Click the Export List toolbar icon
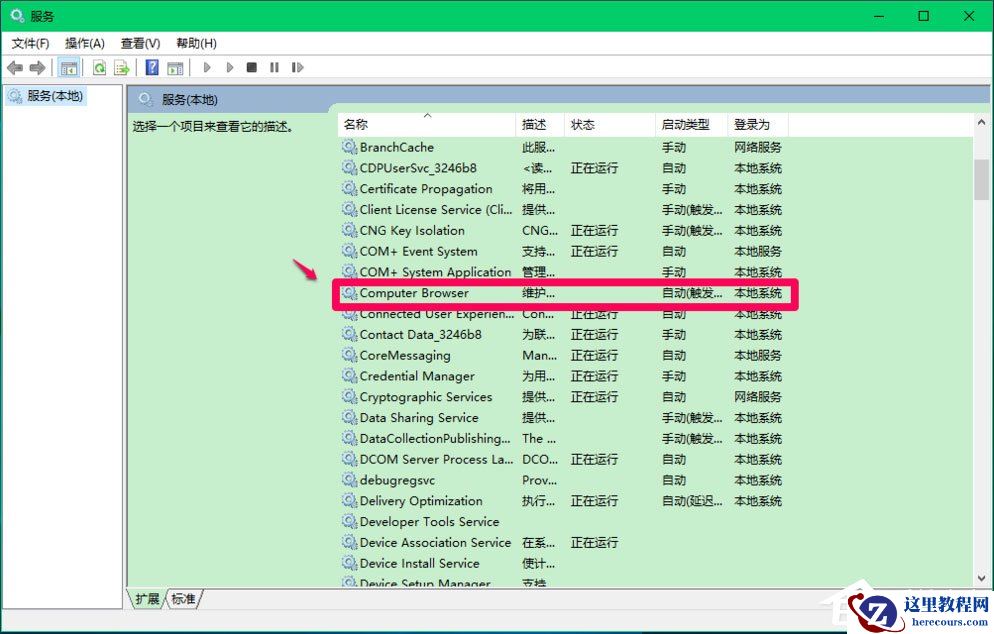This screenshot has width=994, height=634. [121, 67]
